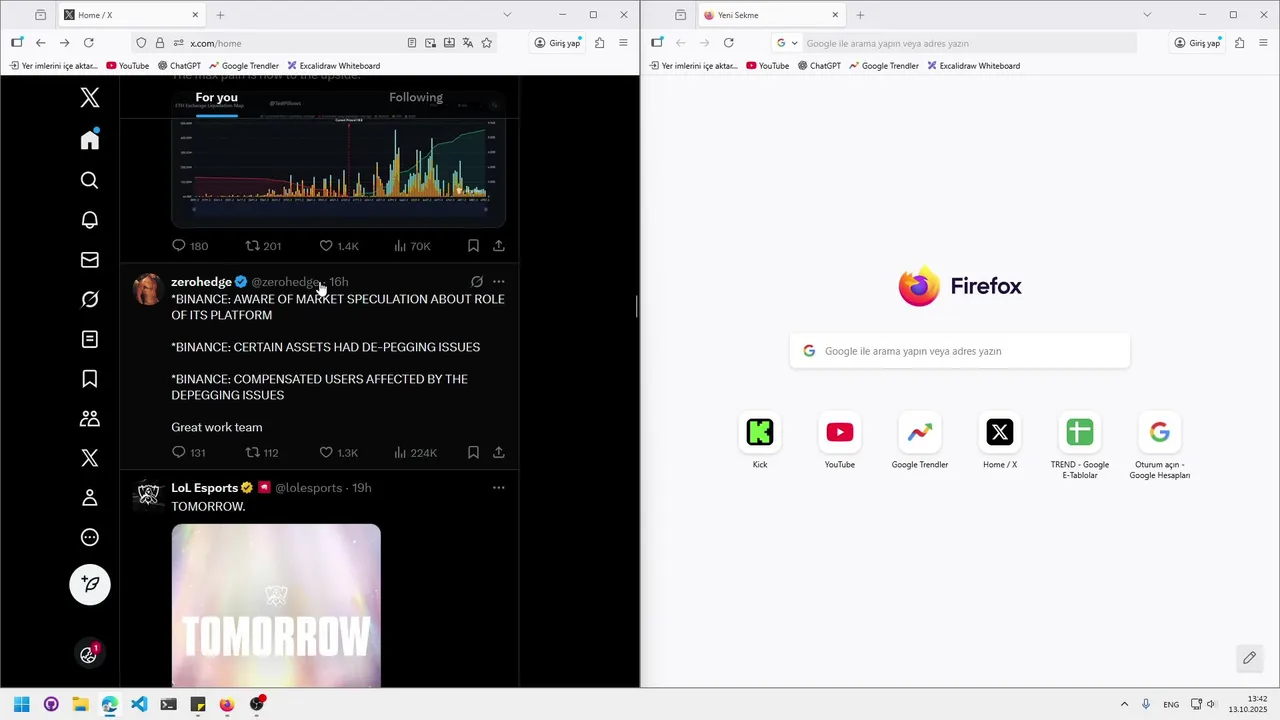Switch to the For you tab

(x=217, y=97)
